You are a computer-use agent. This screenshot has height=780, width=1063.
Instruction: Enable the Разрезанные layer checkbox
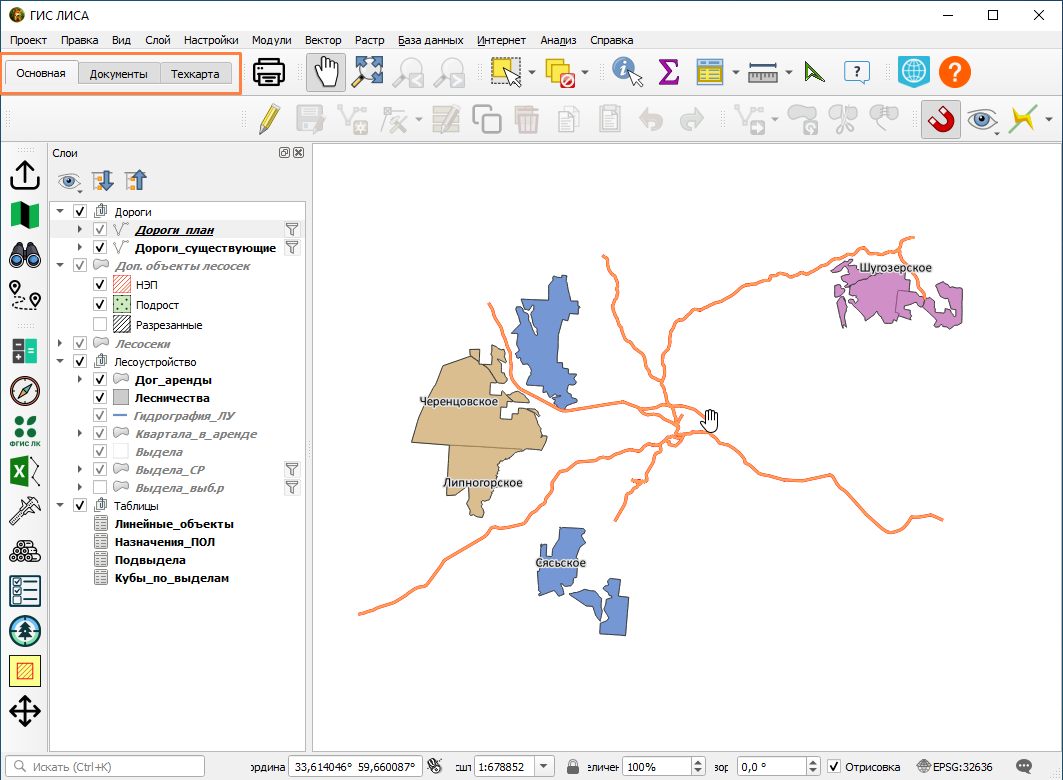tap(100, 325)
